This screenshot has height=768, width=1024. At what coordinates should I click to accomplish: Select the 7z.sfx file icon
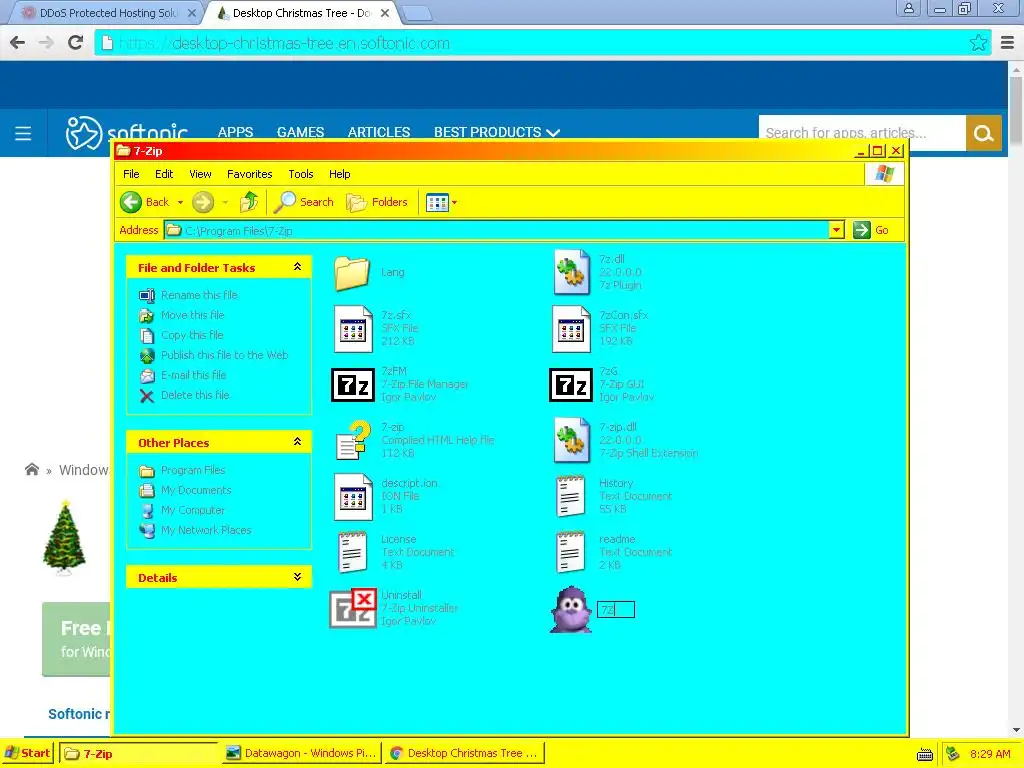point(353,329)
